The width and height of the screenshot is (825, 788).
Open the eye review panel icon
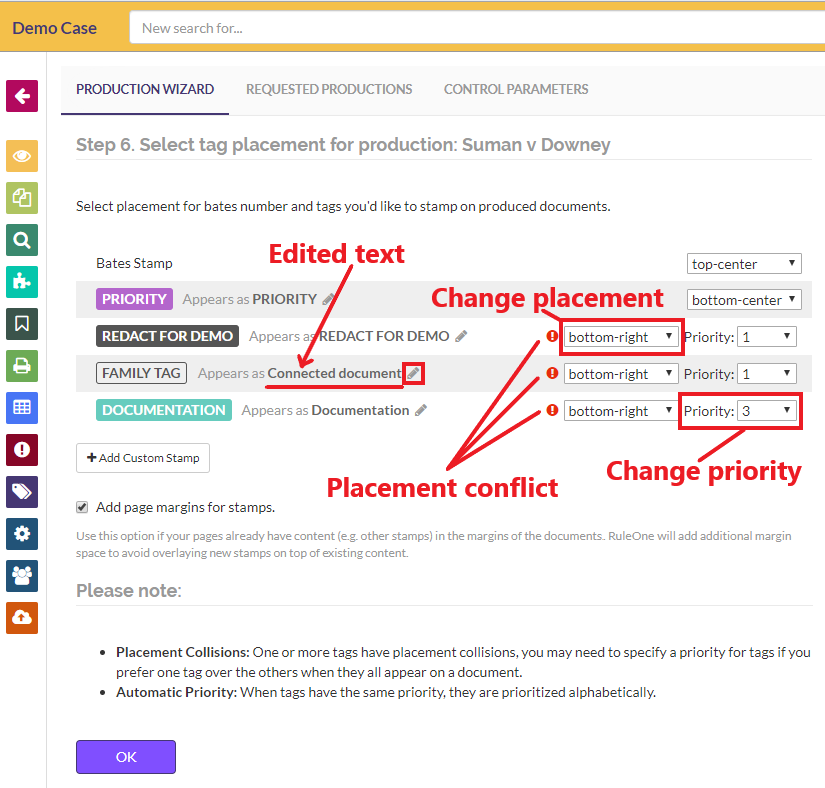[22, 156]
